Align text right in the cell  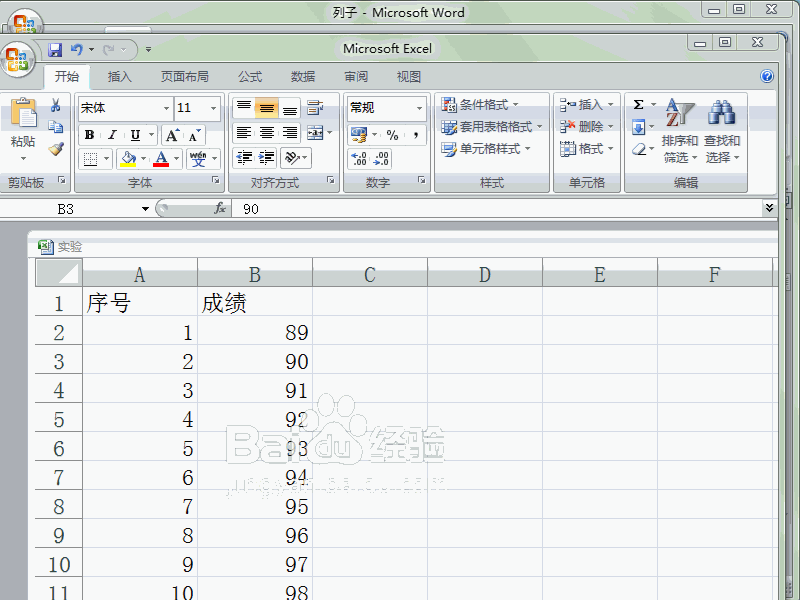[290, 133]
